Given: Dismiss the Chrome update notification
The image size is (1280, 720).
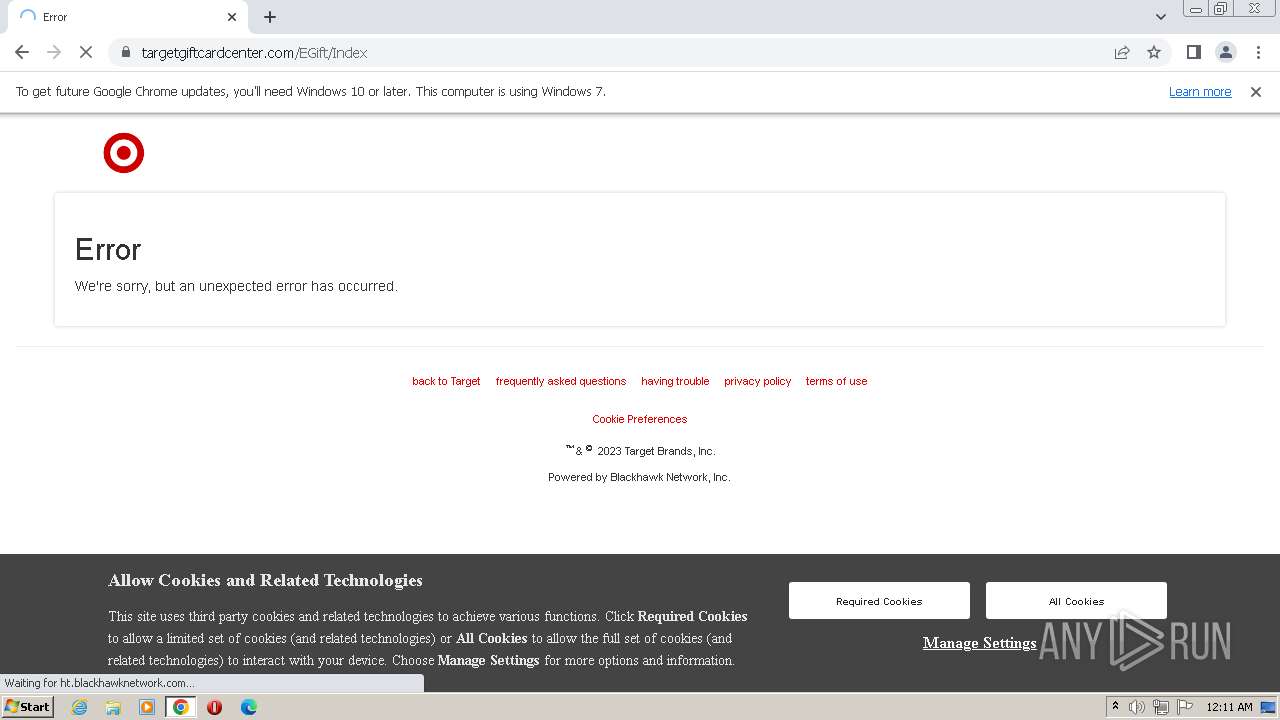Looking at the screenshot, I should [x=1256, y=92].
